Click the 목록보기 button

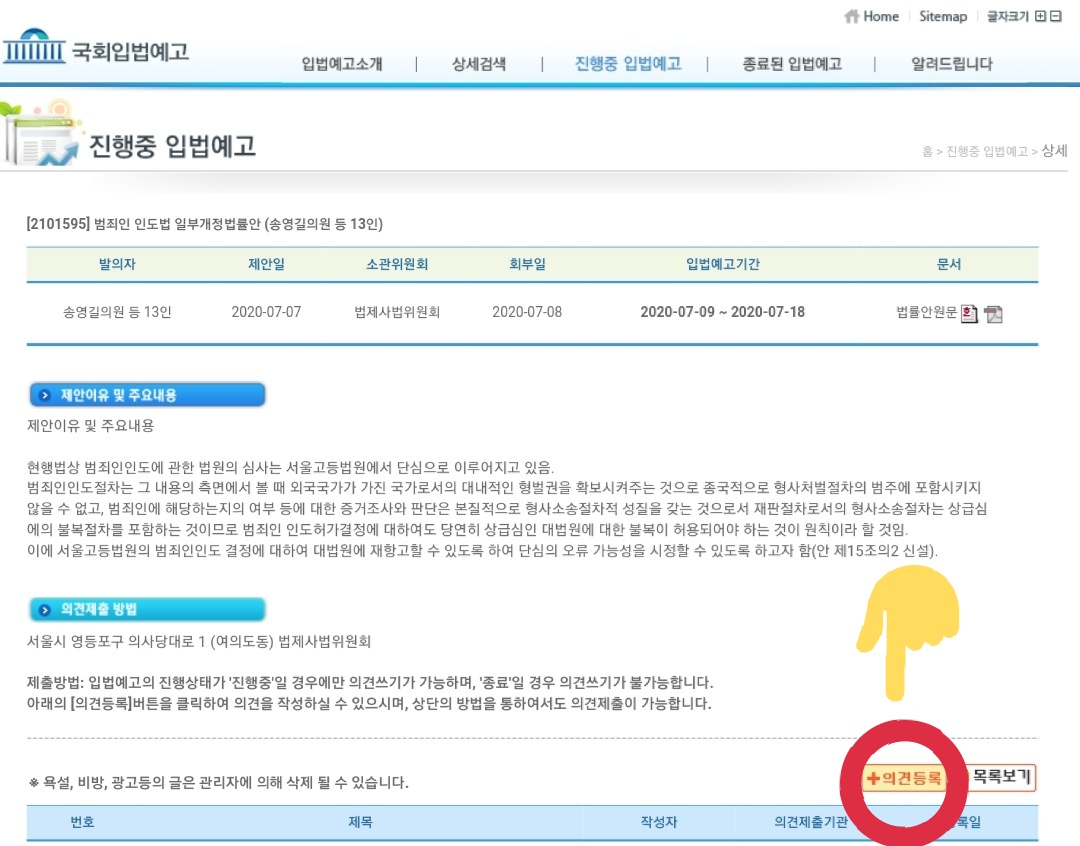click(x=1001, y=777)
